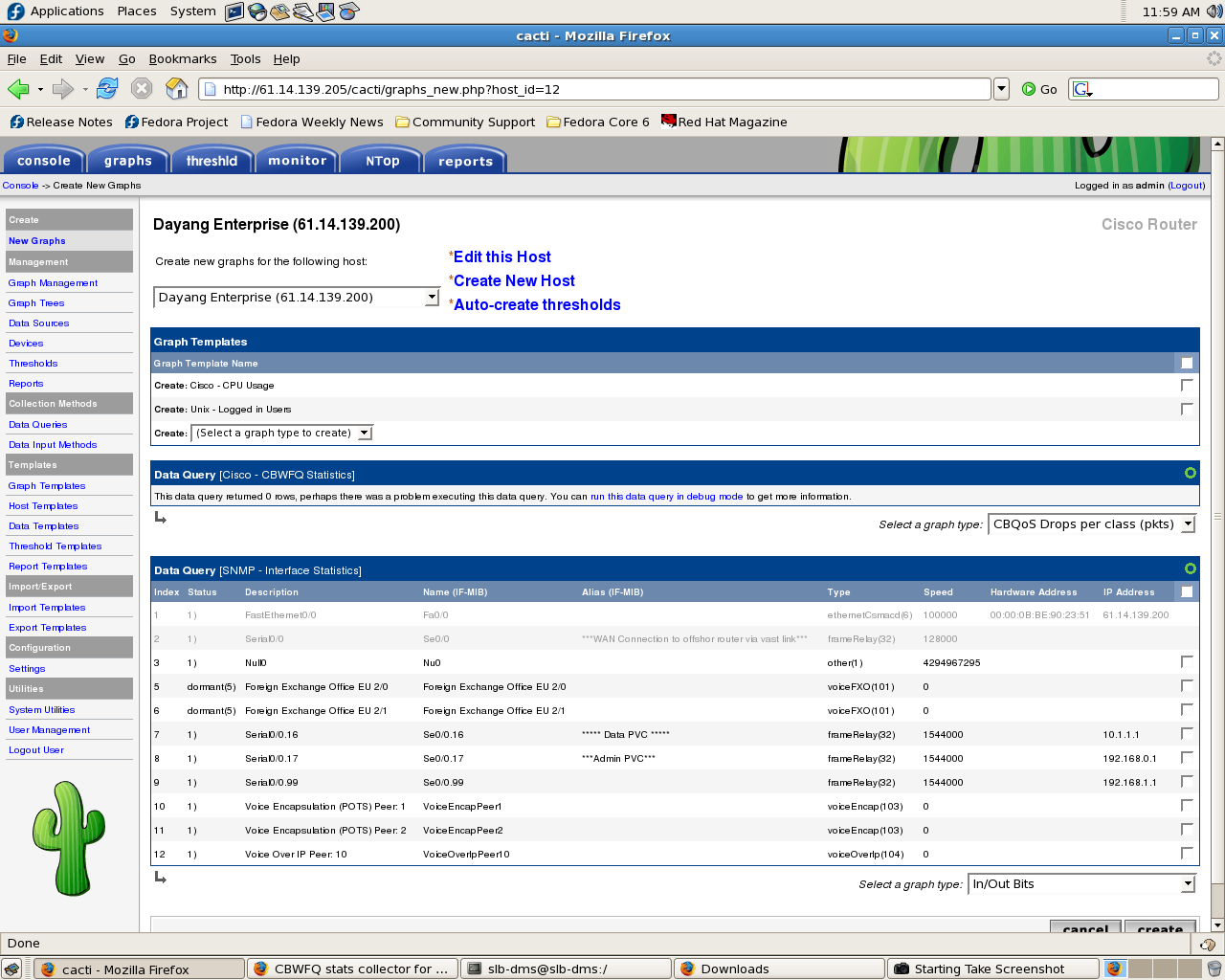Reload the CBWFQ Statistics data query

pos(1190,473)
